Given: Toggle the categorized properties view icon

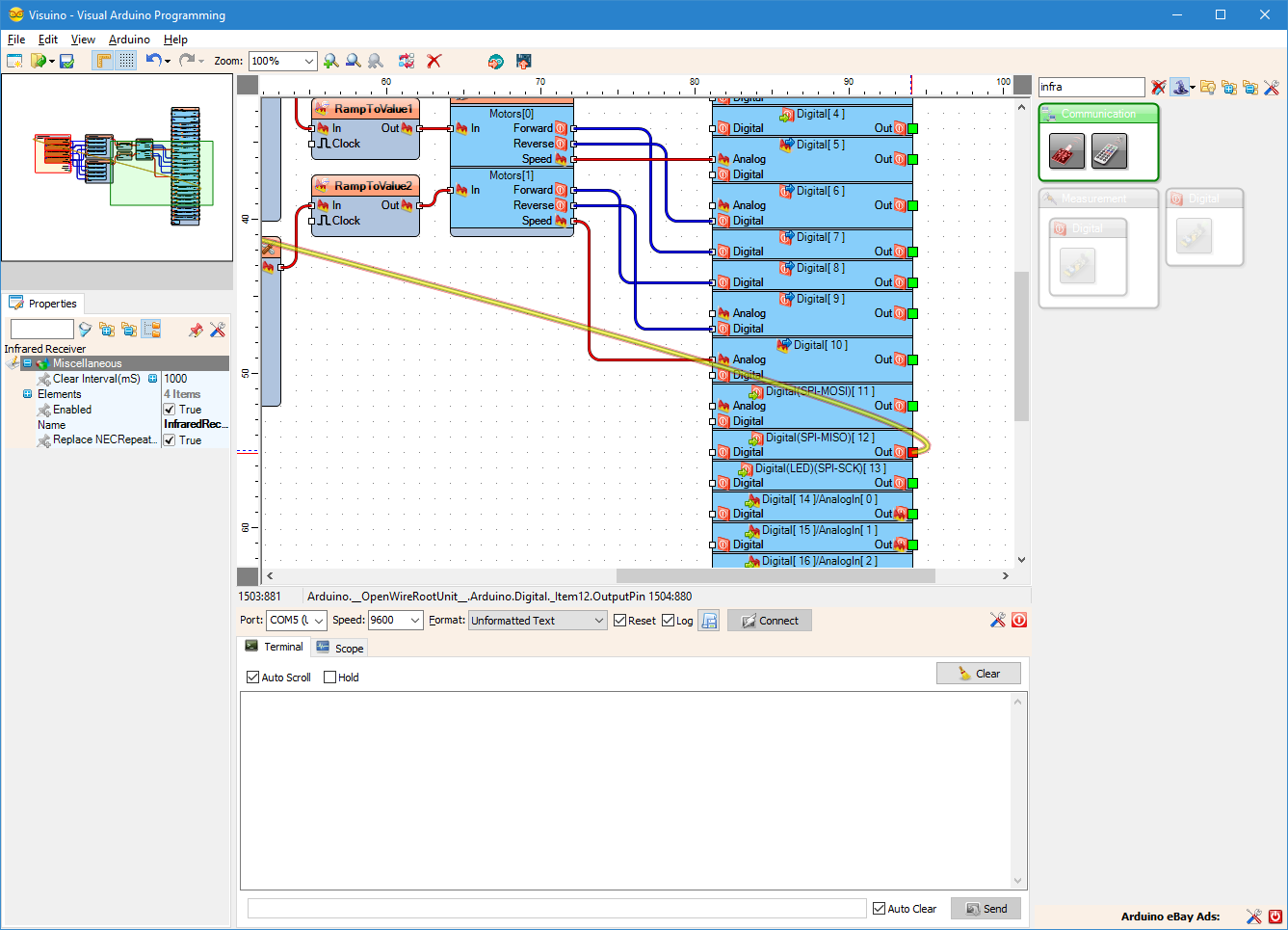Looking at the screenshot, I should click(151, 330).
